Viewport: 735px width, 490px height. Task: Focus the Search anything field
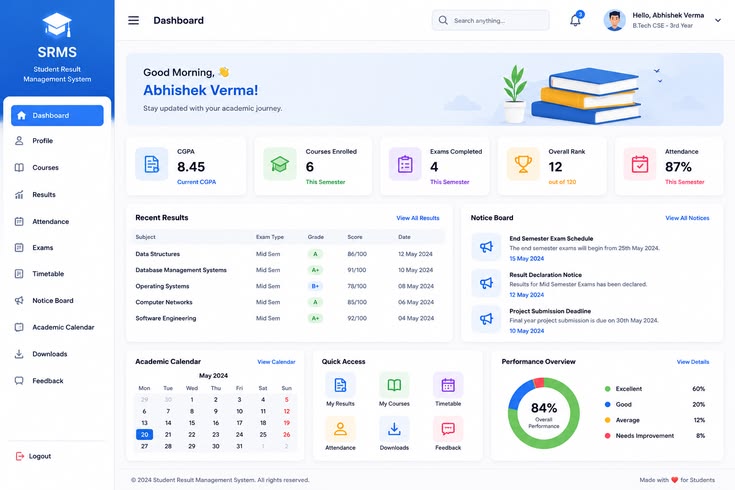pos(490,20)
